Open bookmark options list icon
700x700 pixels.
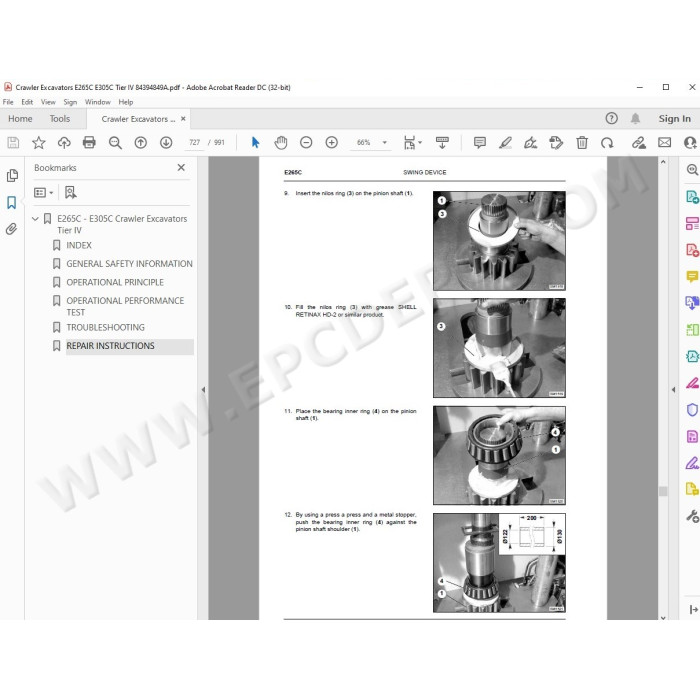43,192
